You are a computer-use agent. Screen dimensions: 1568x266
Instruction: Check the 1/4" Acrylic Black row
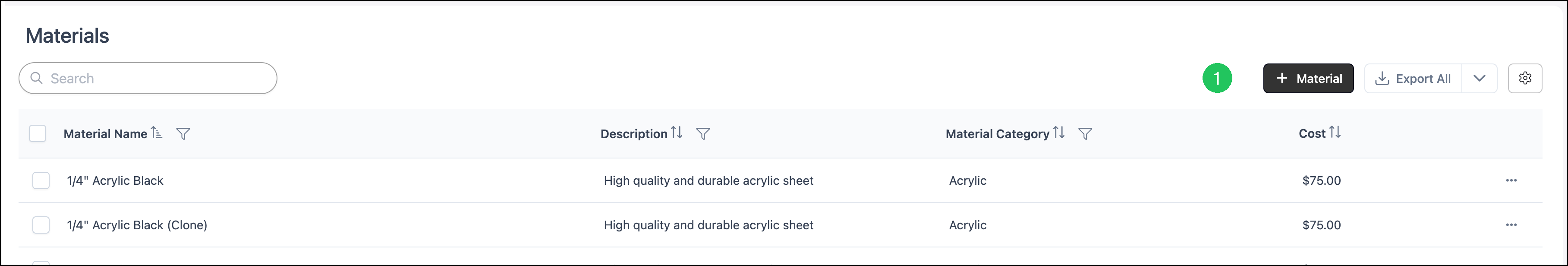point(41,180)
